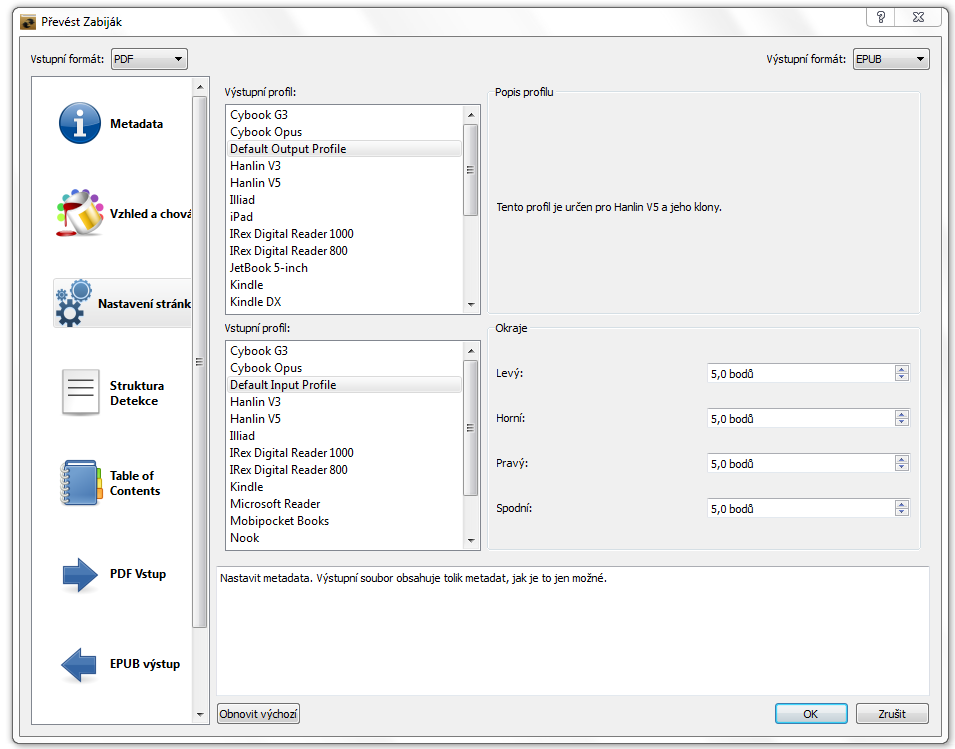
Task: Go to EPUB výstup arrow icon
Action: [79, 664]
